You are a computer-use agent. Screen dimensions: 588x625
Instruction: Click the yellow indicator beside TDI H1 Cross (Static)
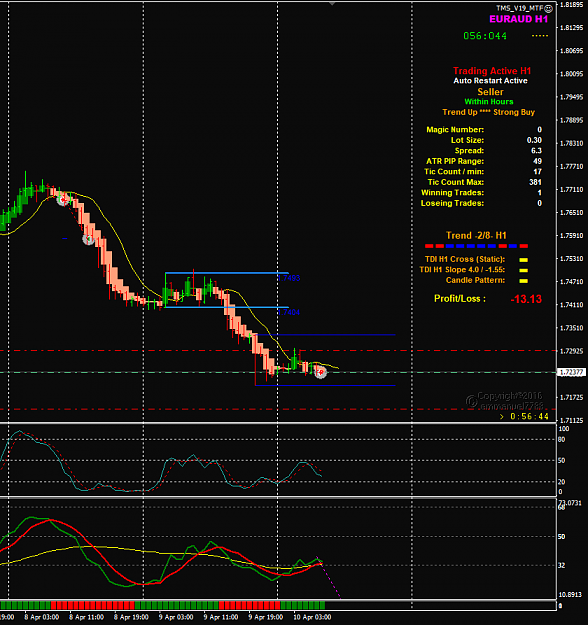pyautogui.click(x=523, y=260)
